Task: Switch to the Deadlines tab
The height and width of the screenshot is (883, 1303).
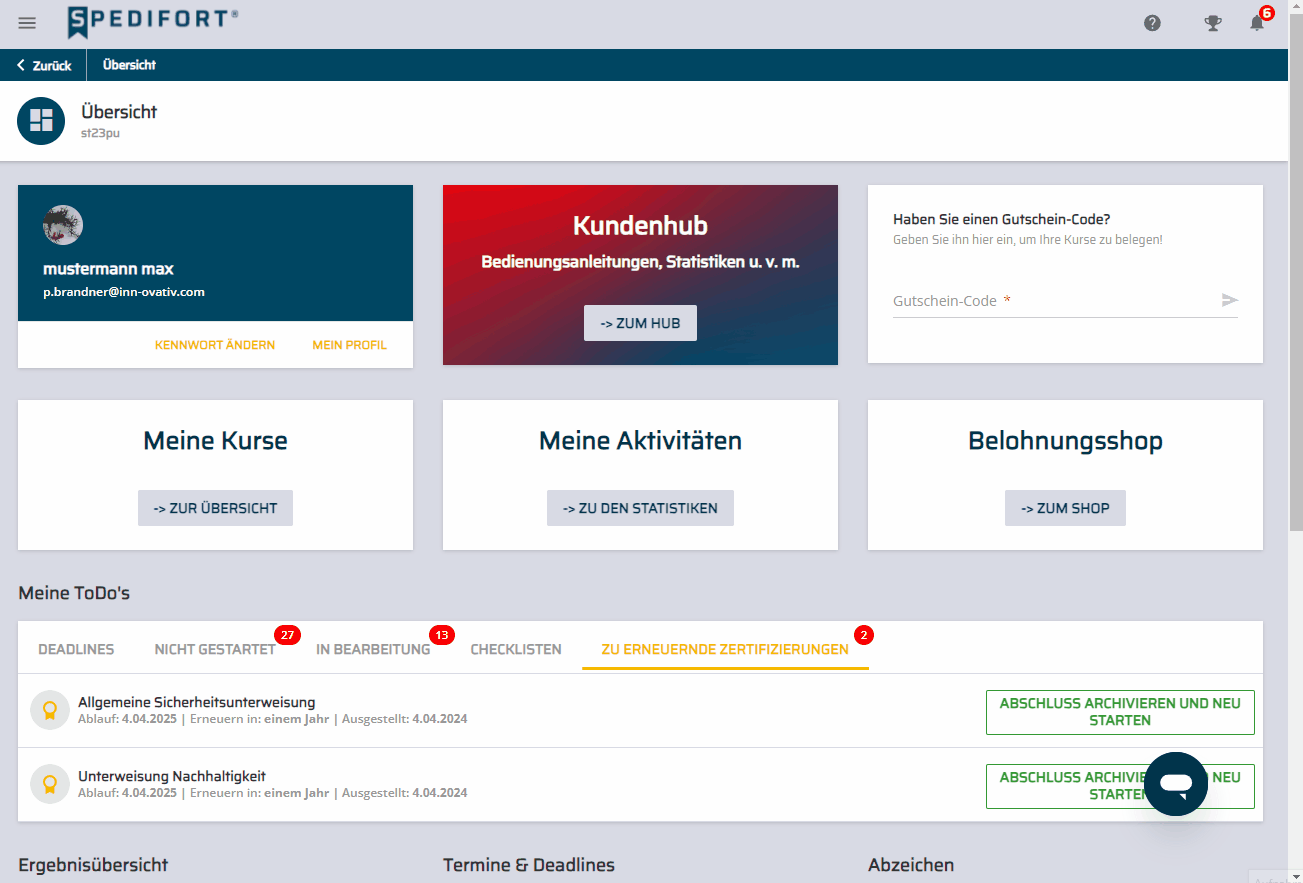Action: (76, 649)
